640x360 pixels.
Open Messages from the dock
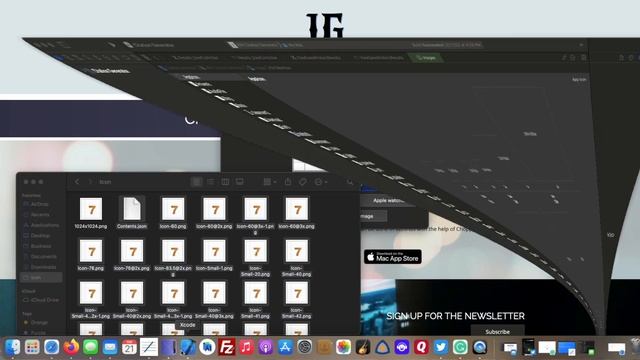click(90, 347)
